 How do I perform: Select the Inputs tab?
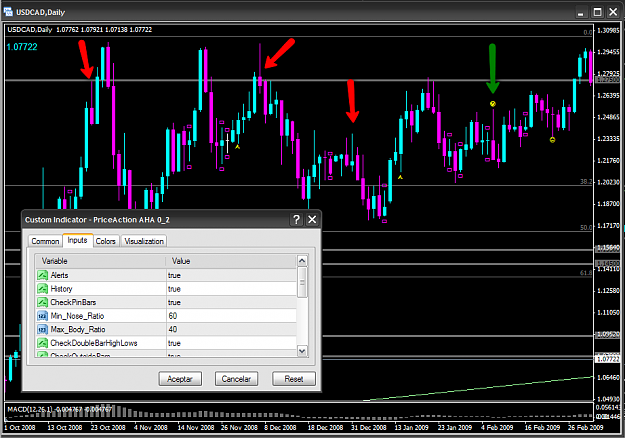(77, 240)
